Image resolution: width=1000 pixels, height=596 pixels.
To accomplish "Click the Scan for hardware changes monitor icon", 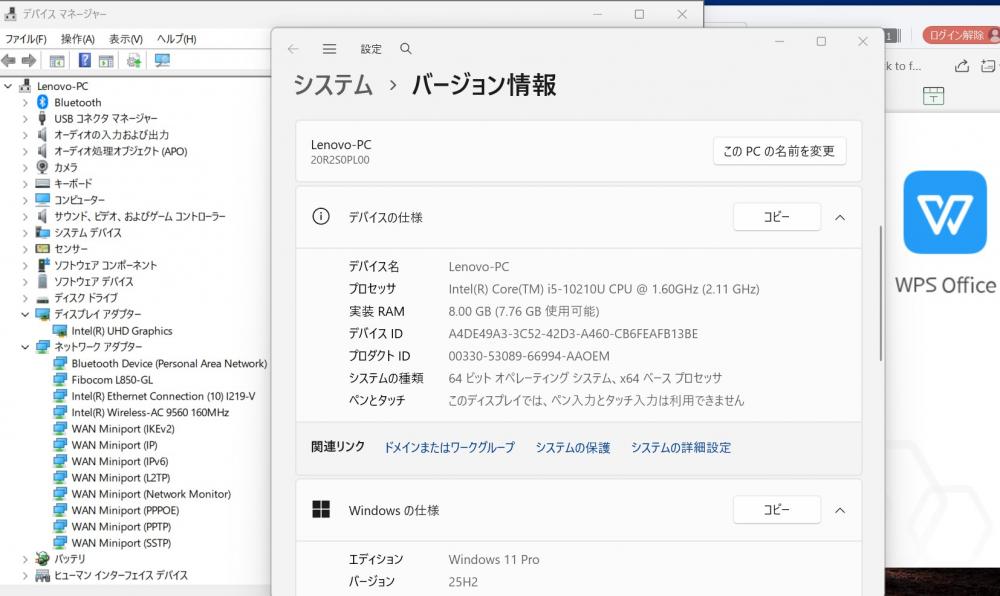I will pos(162,61).
